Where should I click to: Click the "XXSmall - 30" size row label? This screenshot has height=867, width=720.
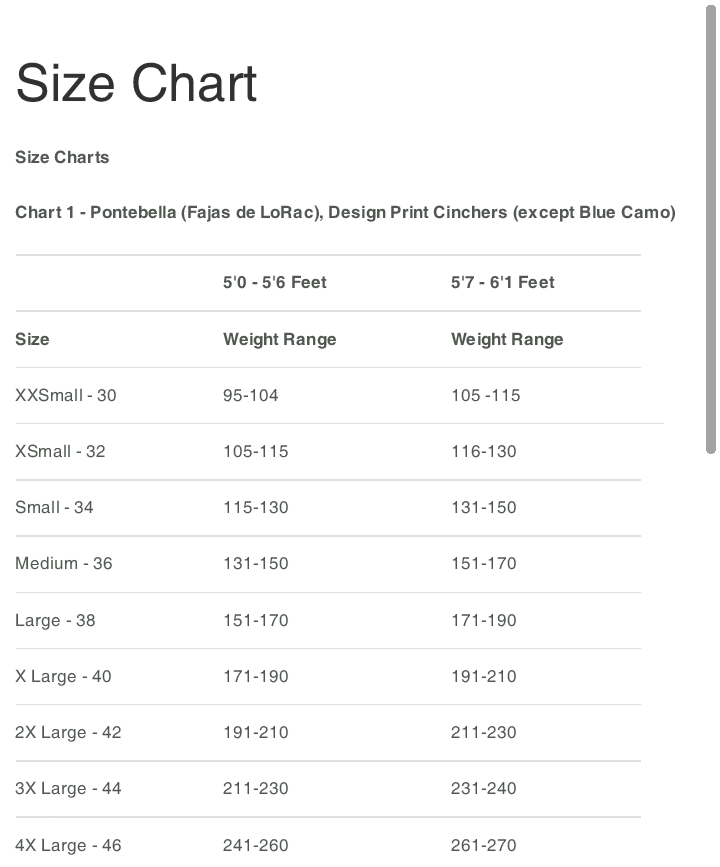pyautogui.click(x=66, y=395)
